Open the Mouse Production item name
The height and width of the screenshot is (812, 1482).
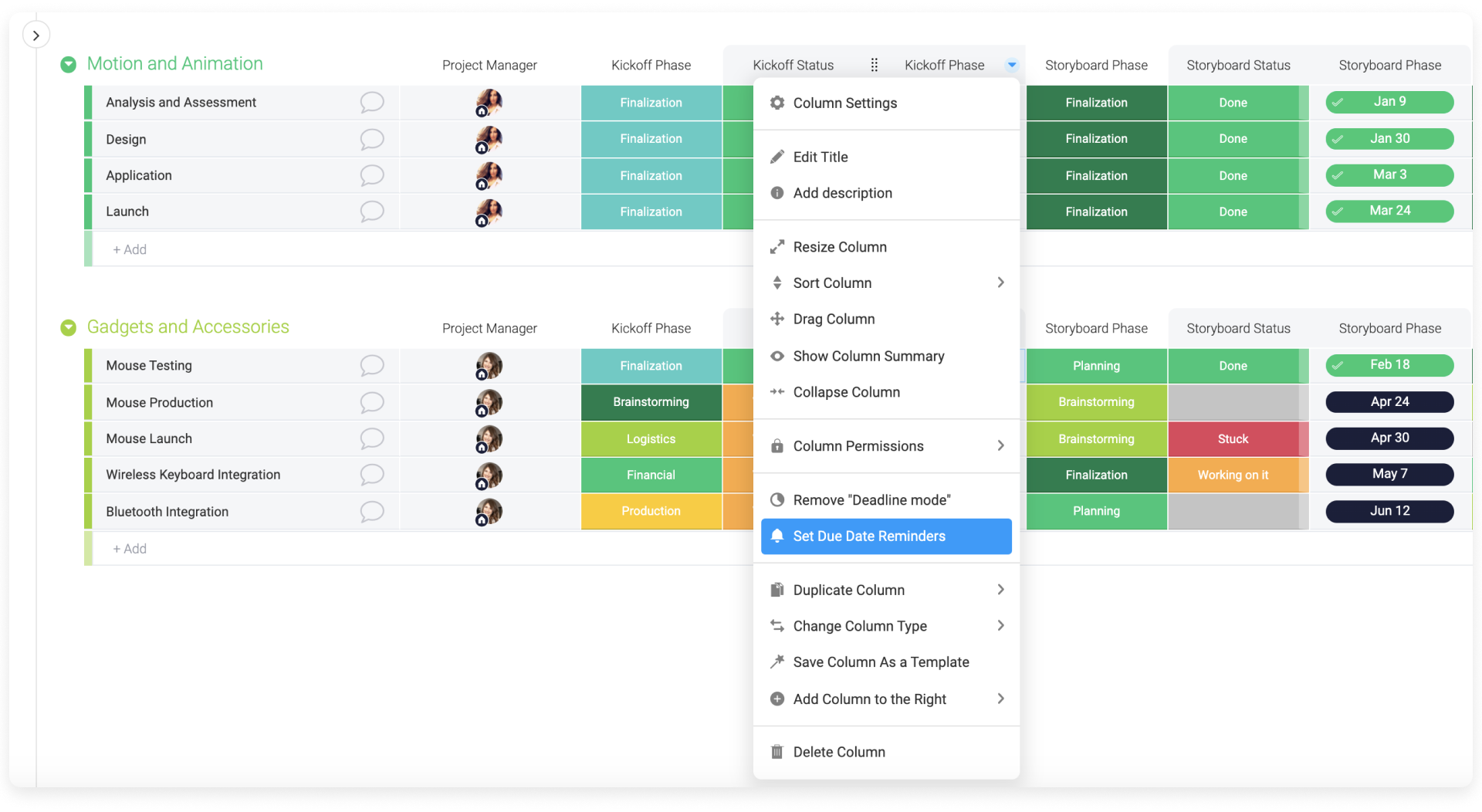159,402
